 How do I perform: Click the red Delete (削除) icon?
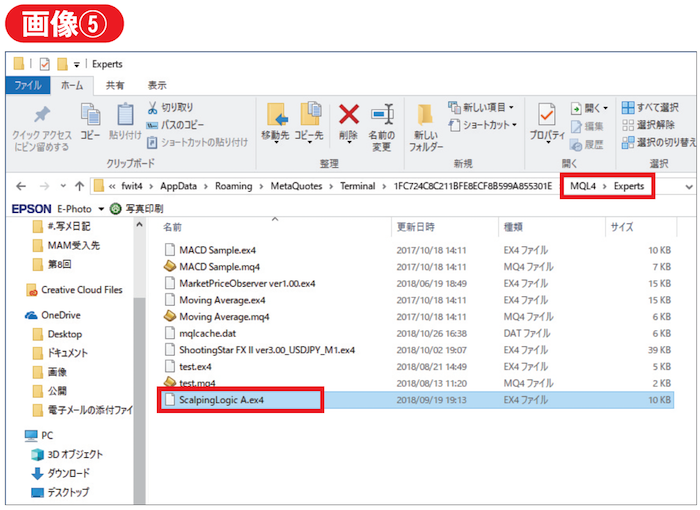349,114
